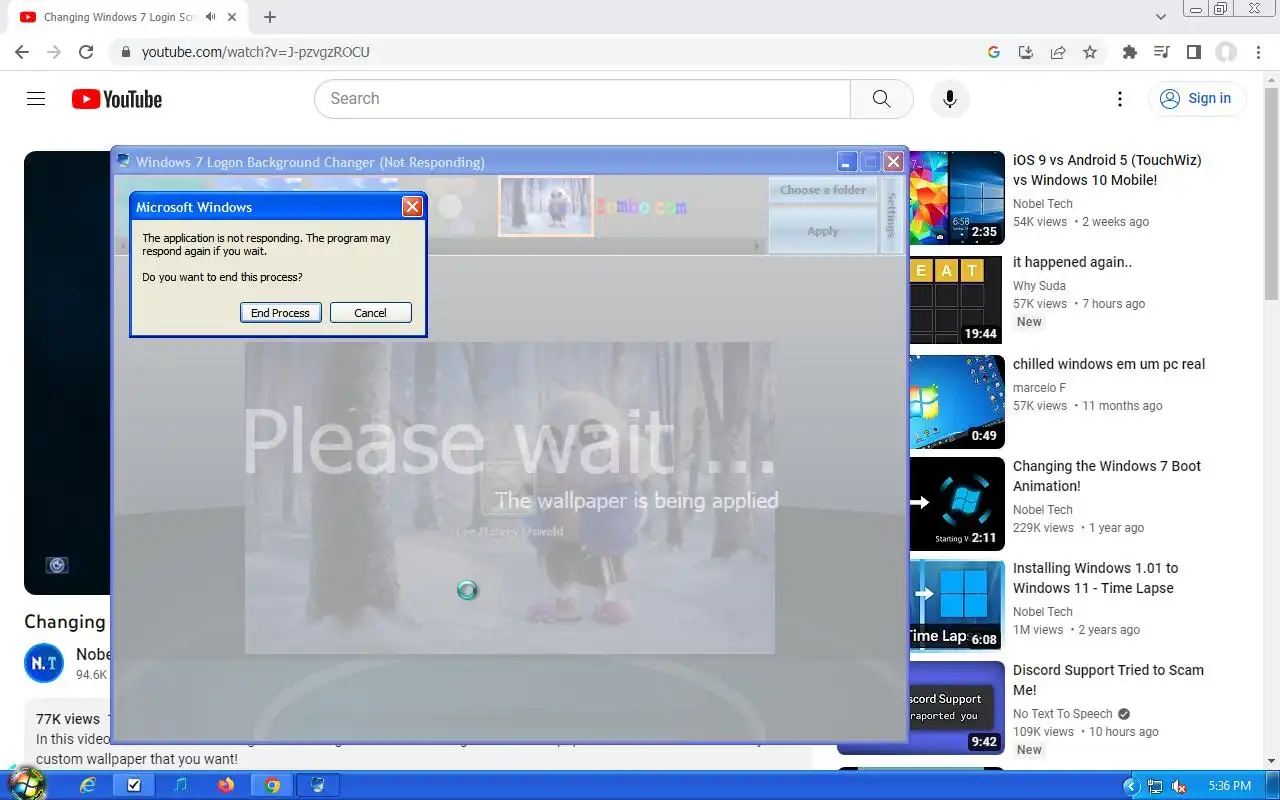Open the Windows Start orb
Image resolution: width=1280 pixels, height=800 pixels.
click(26, 783)
